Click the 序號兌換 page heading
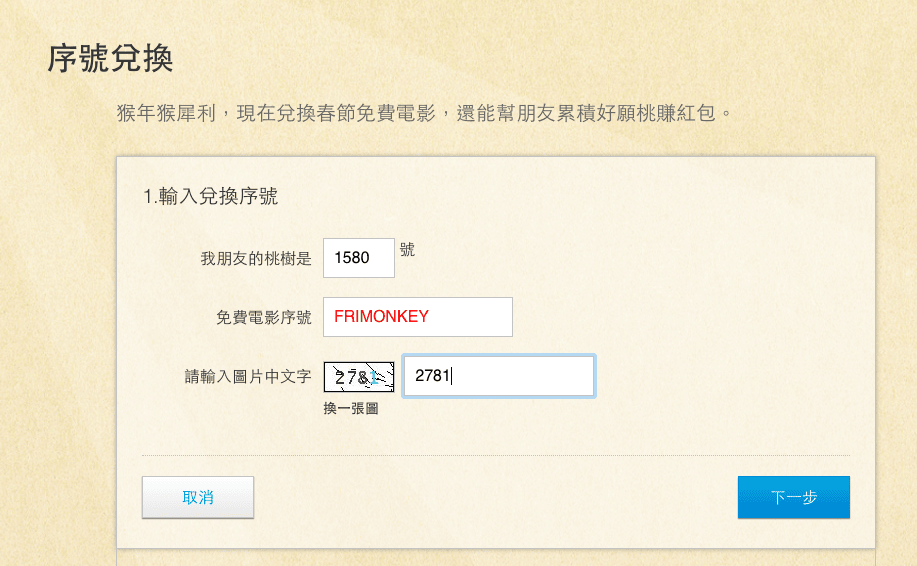This screenshot has height=566, width=917. tap(110, 58)
